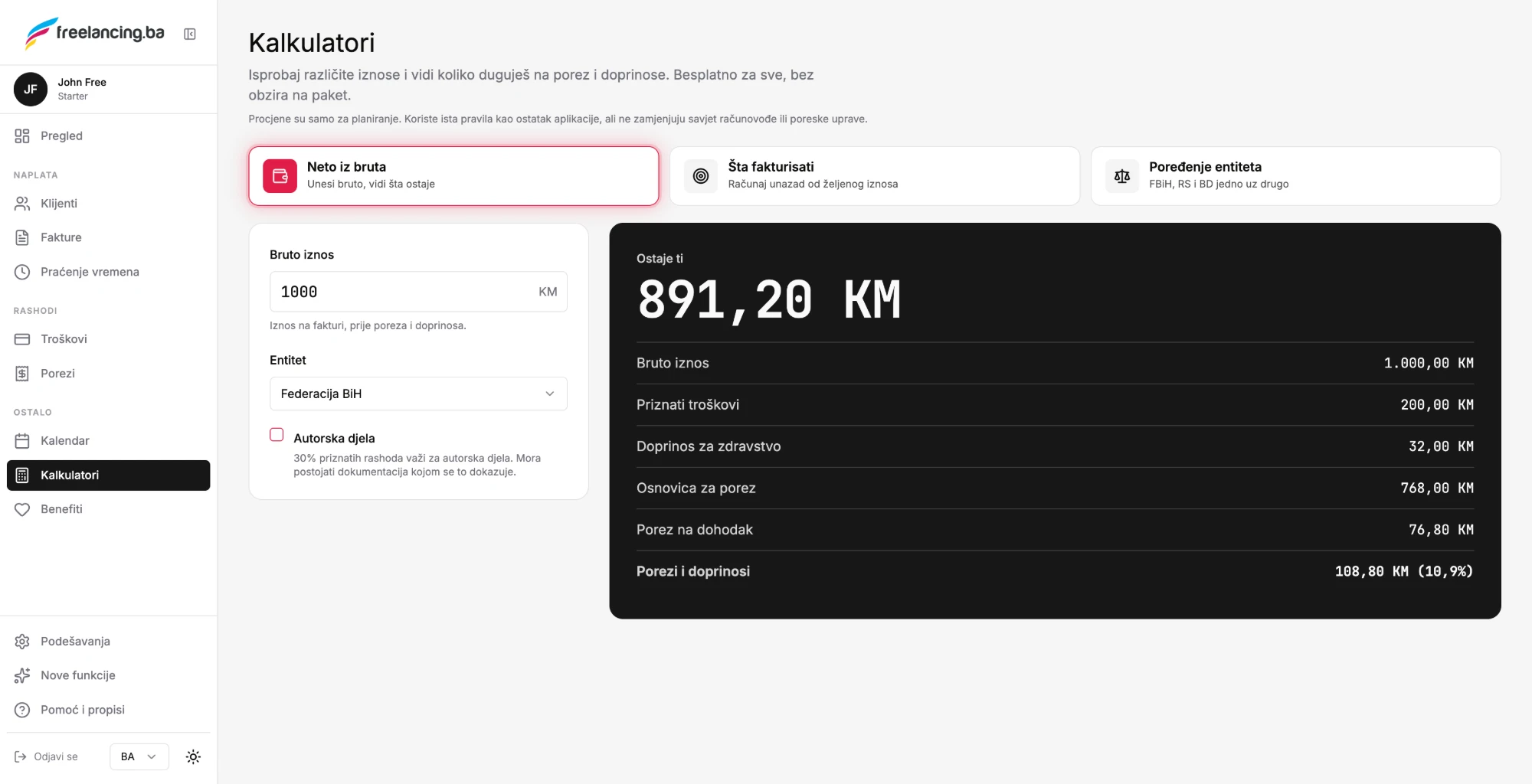Open Benefiti heart icon
The height and width of the screenshot is (784, 1532).
pos(22,509)
